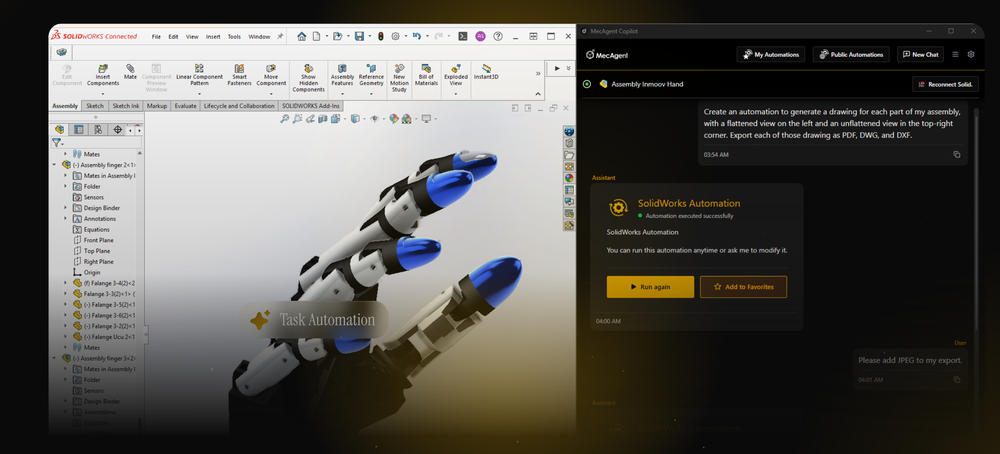Open Move Component dropdown arrow
The image size is (1000, 454).
point(271,93)
